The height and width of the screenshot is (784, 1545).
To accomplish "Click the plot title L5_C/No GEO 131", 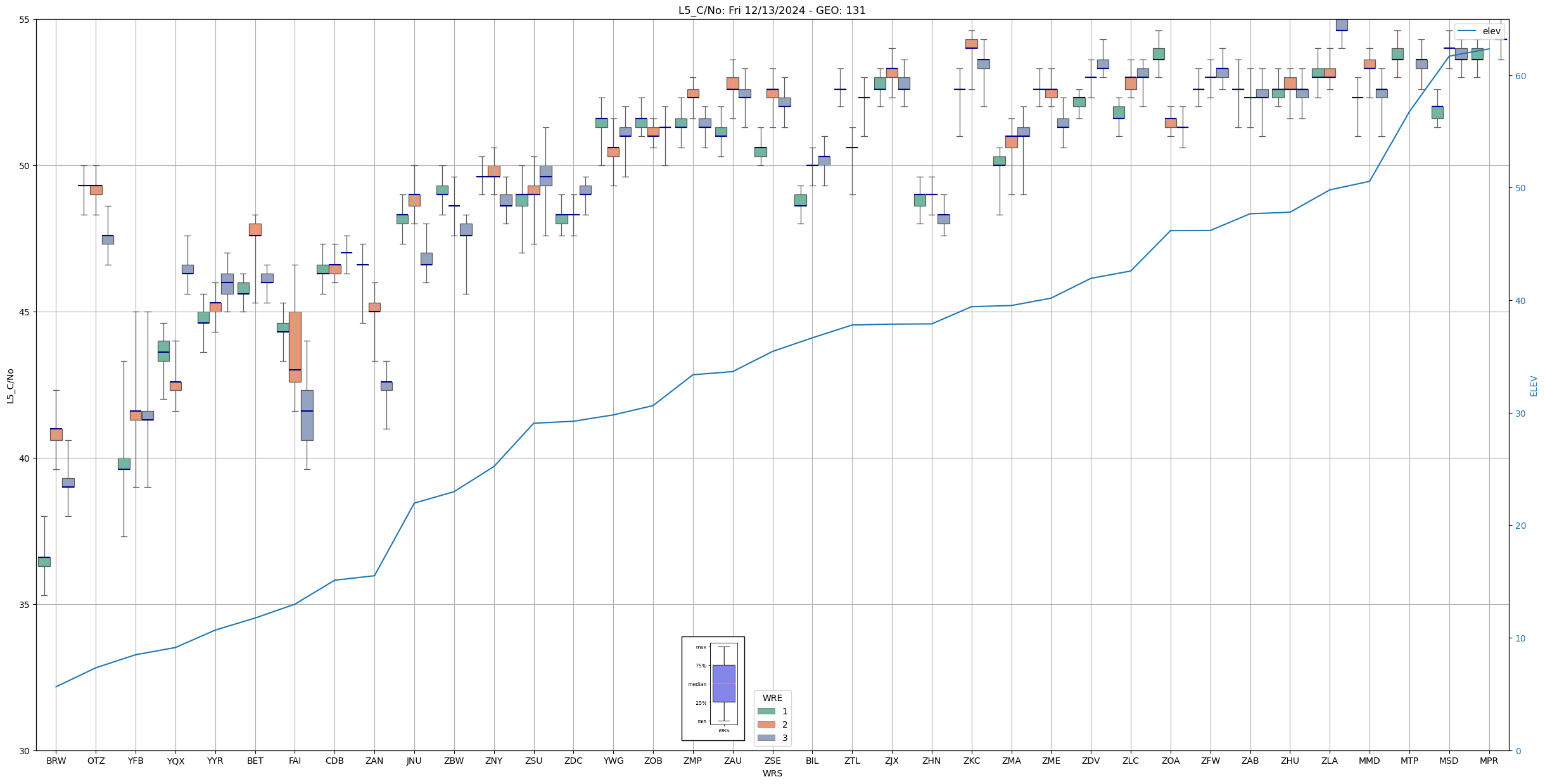I will [772, 10].
